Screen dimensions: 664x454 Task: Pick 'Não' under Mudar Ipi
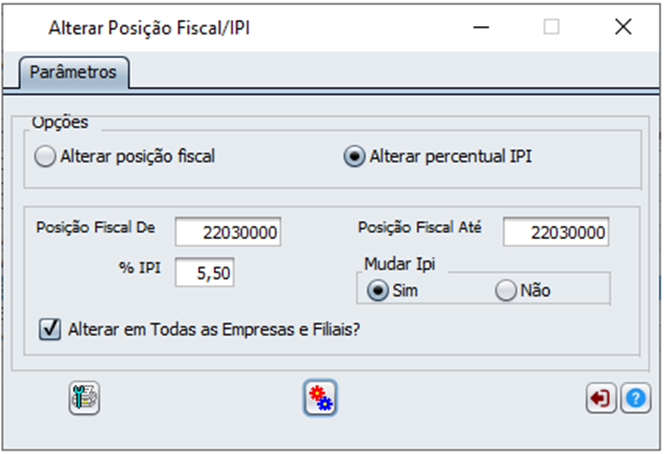coord(506,290)
